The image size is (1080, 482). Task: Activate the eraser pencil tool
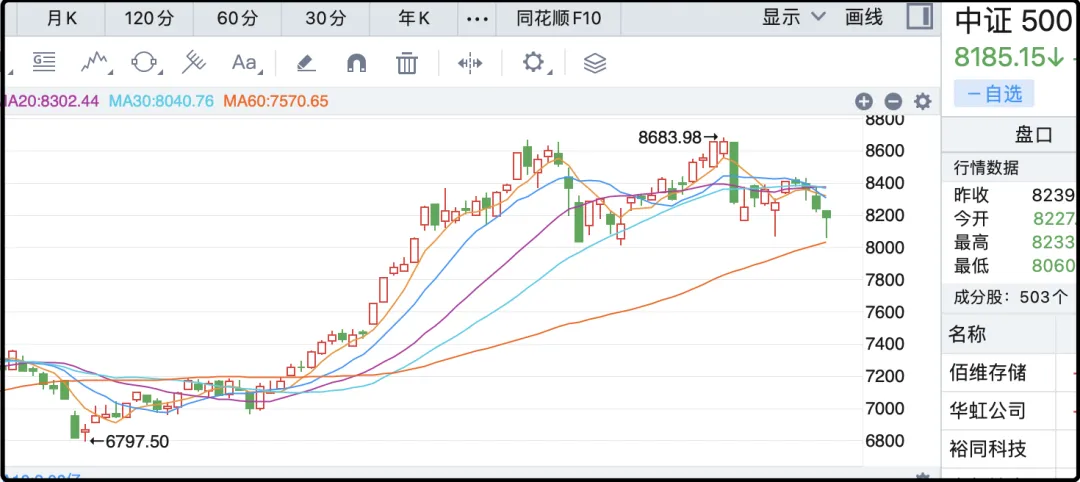pyautogui.click(x=306, y=63)
